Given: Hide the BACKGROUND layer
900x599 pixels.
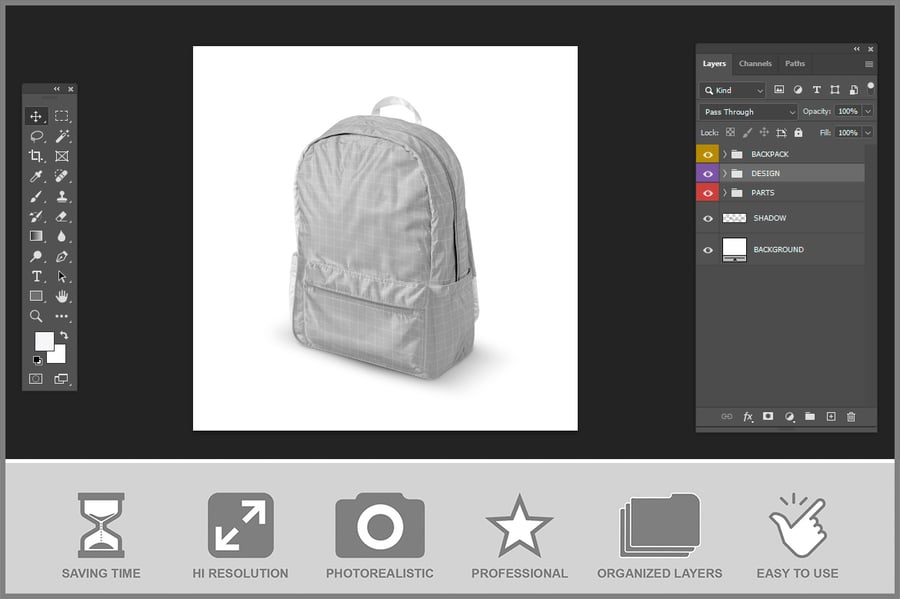Looking at the screenshot, I should tap(708, 250).
